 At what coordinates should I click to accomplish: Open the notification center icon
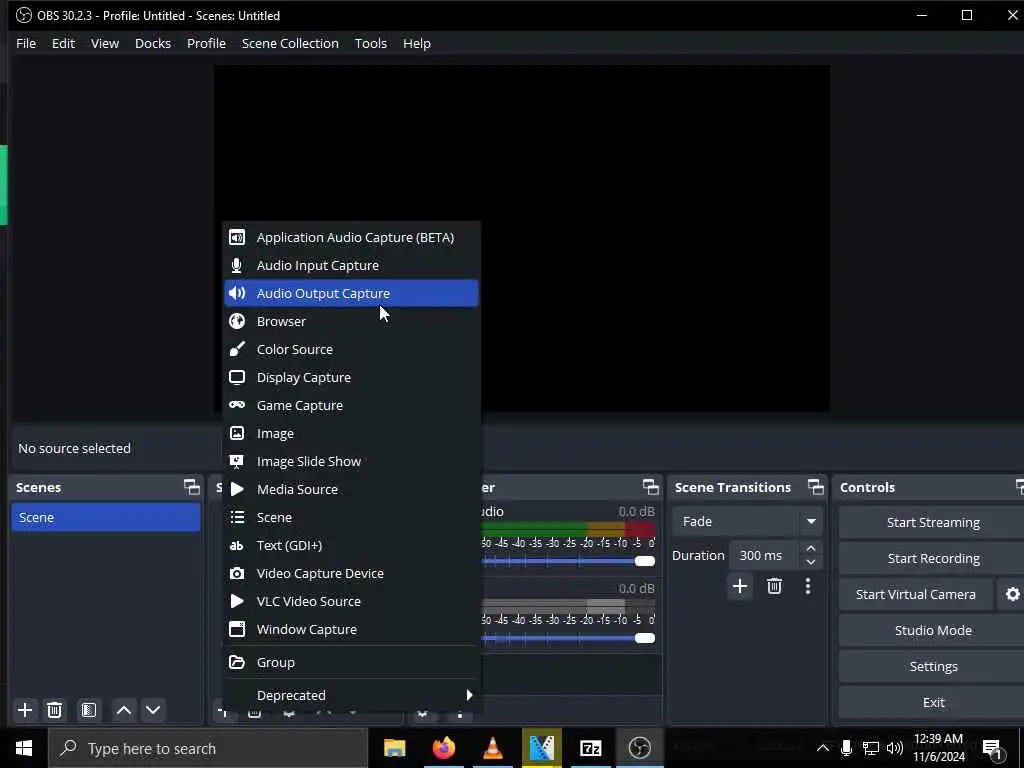(993, 749)
